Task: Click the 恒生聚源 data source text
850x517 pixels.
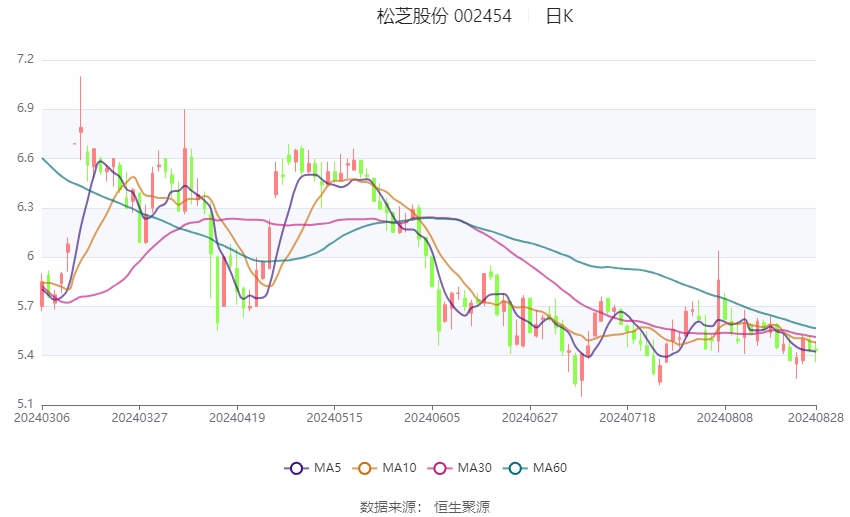Action: [462, 507]
